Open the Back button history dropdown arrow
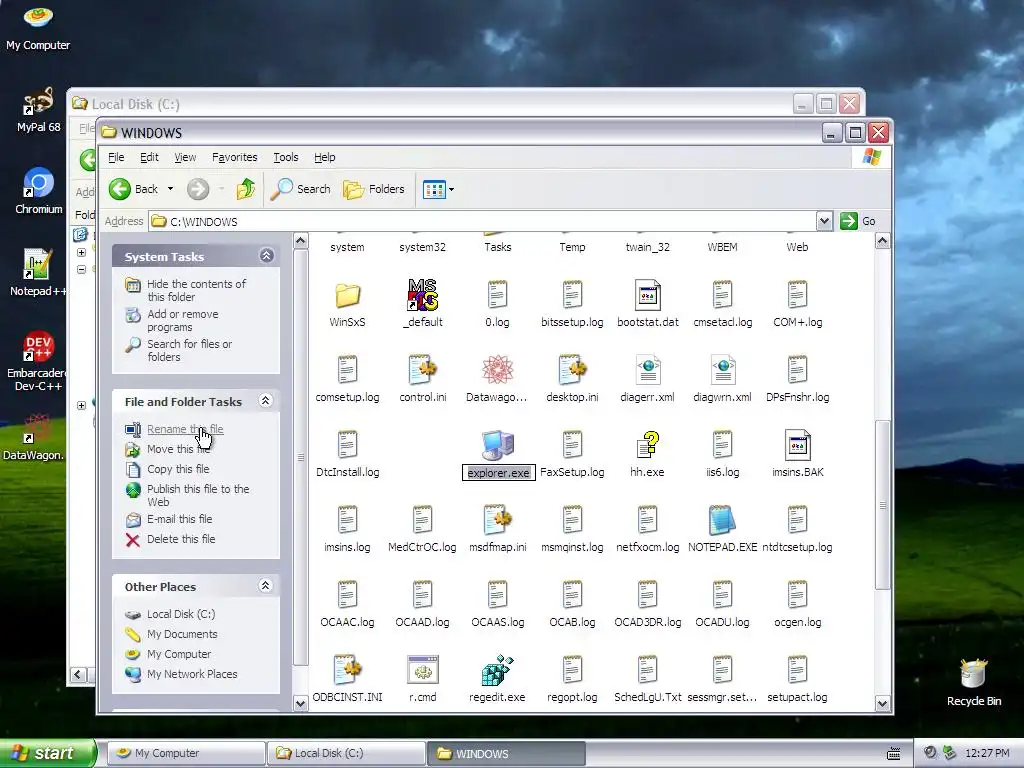Image resolution: width=1024 pixels, height=768 pixels. (170, 189)
